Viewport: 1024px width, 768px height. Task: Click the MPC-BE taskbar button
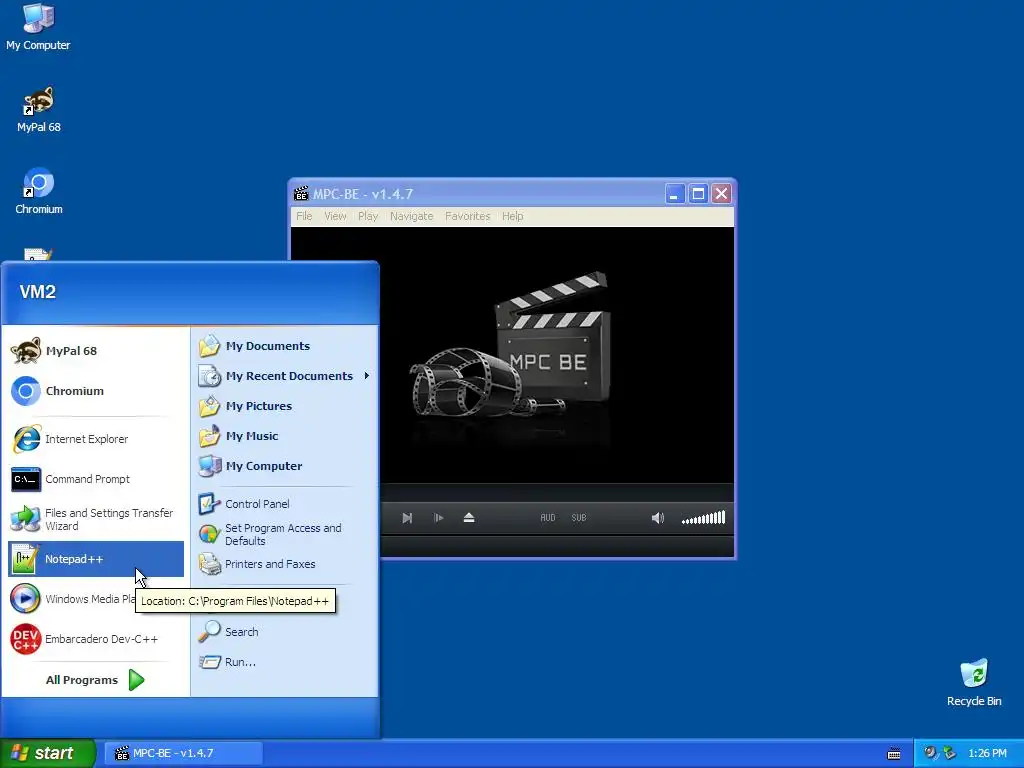coord(184,754)
